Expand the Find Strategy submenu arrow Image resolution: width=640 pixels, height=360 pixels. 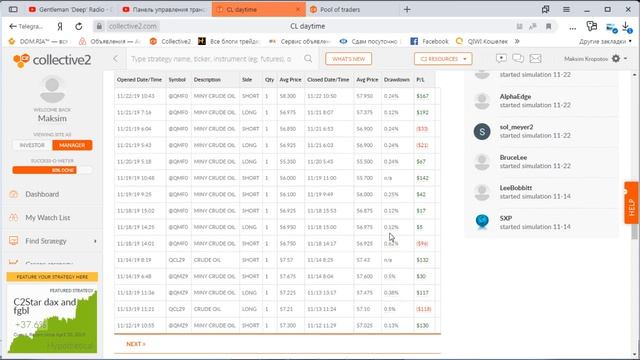click(x=95, y=241)
